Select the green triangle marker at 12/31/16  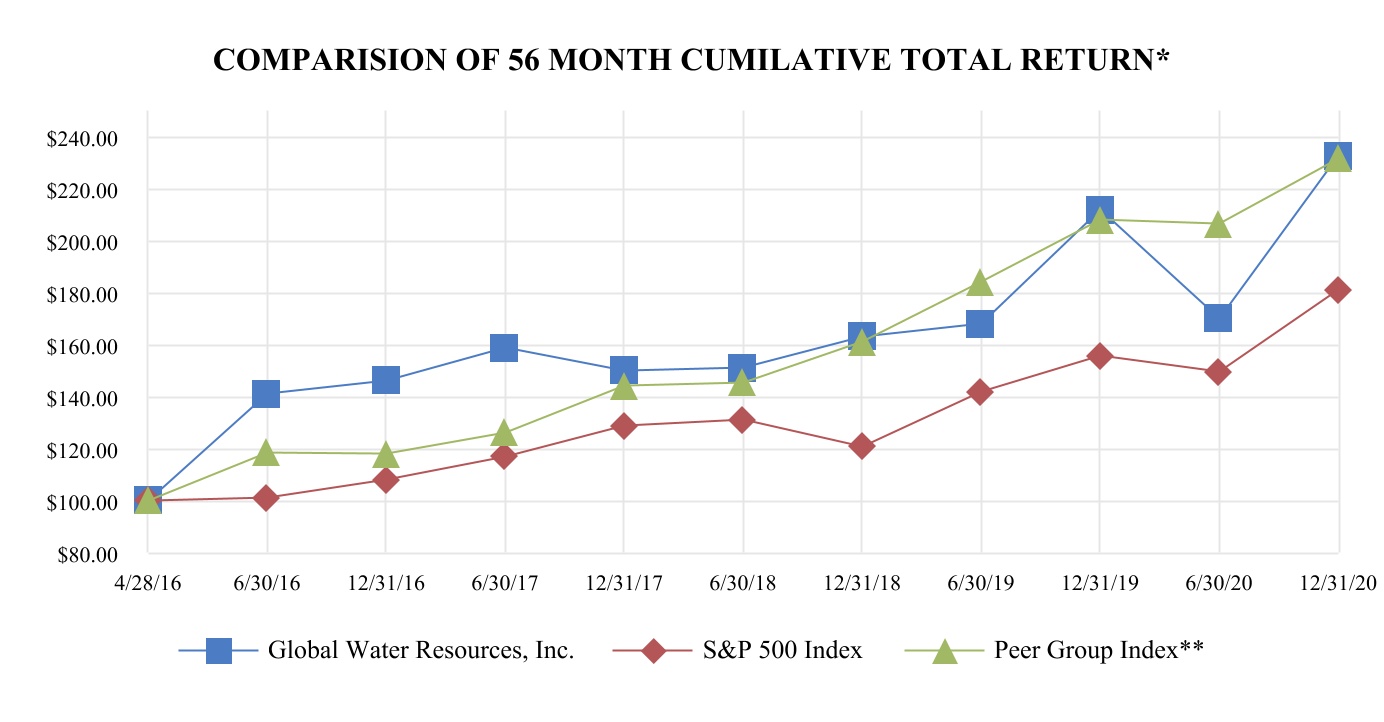(385, 455)
